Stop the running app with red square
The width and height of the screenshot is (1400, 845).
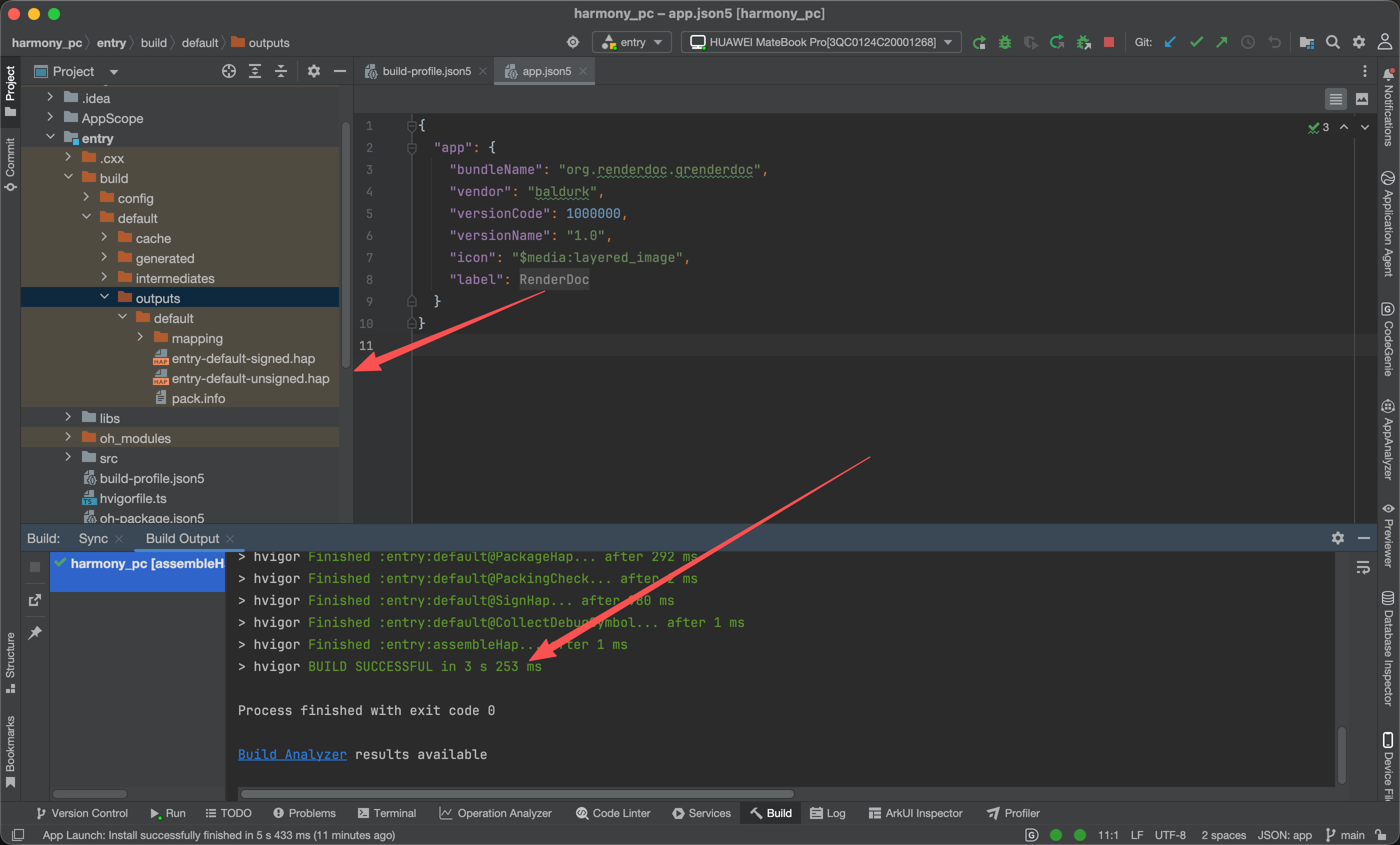click(x=1108, y=42)
